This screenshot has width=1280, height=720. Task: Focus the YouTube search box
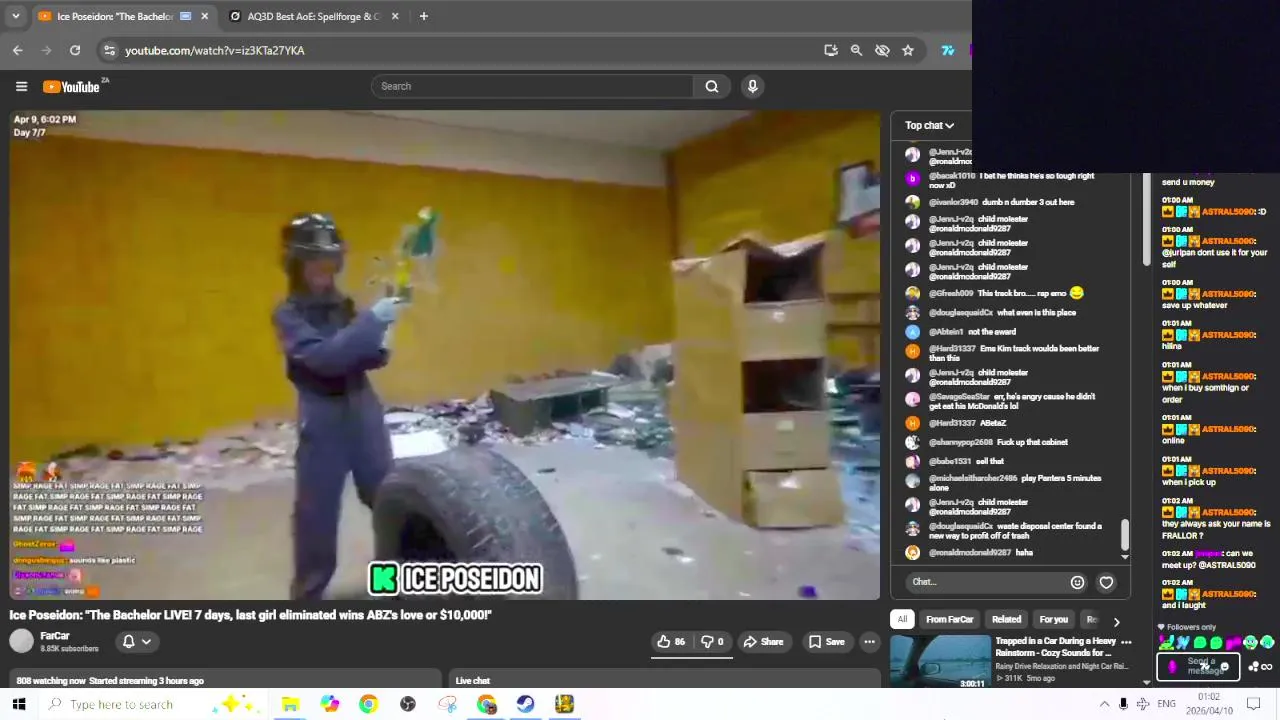(533, 86)
